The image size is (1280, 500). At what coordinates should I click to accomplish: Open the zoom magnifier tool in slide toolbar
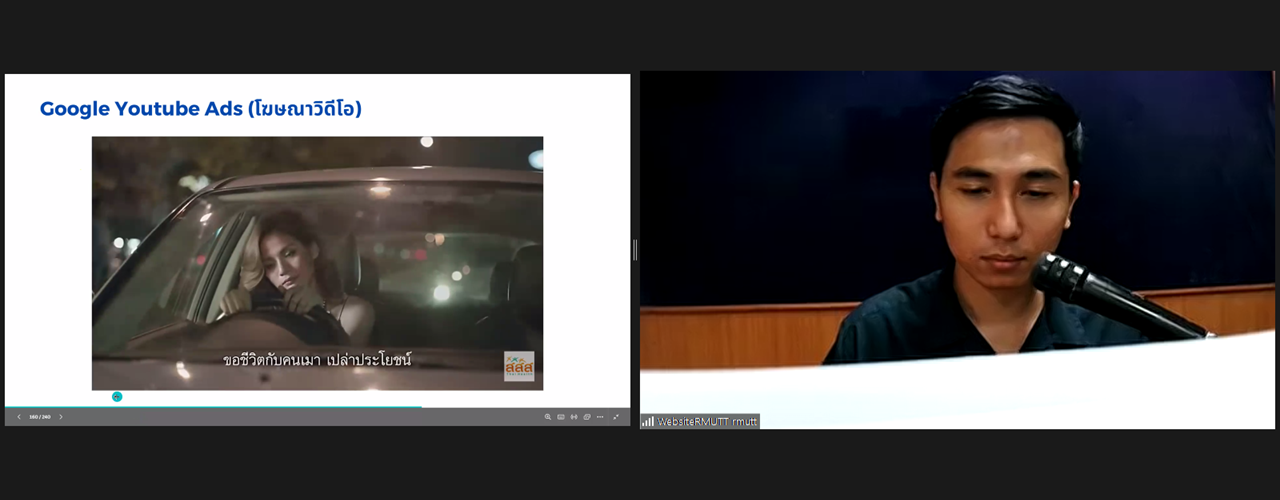tap(548, 417)
